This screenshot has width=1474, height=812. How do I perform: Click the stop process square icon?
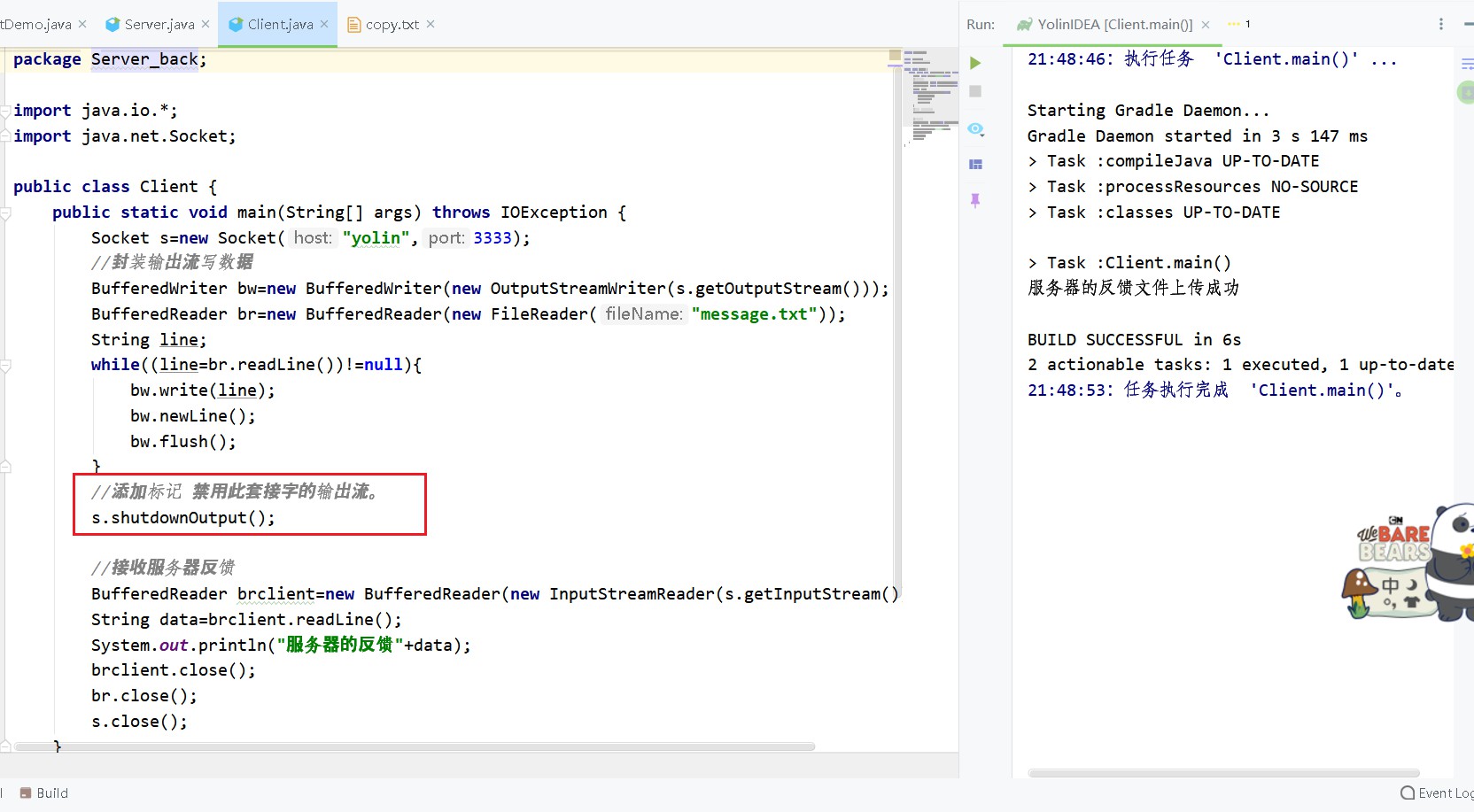pyautogui.click(x=975, y=91)
